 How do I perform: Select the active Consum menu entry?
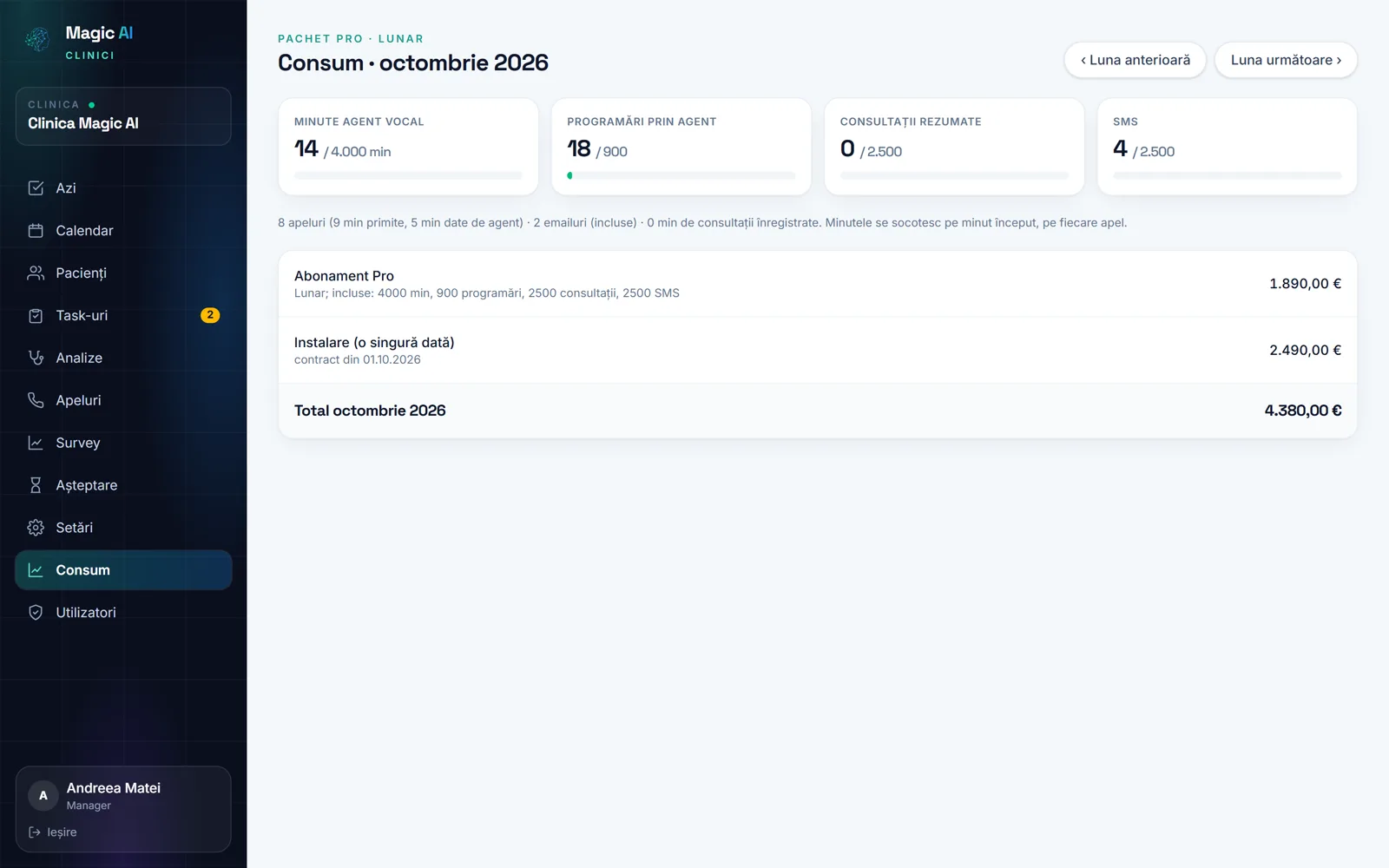tap(123, 570)
